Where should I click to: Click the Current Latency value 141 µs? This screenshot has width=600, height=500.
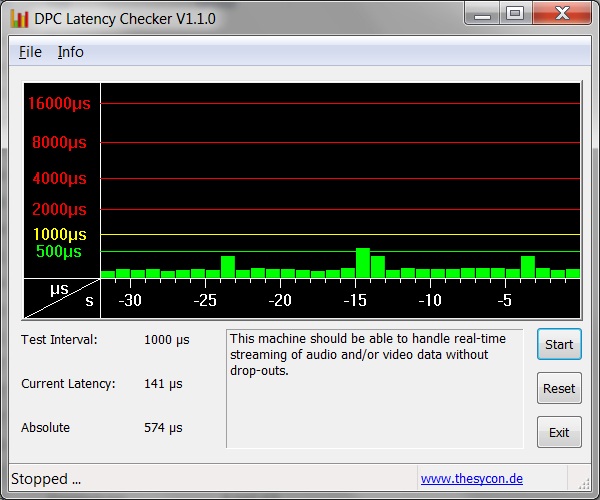click(166, 383)
